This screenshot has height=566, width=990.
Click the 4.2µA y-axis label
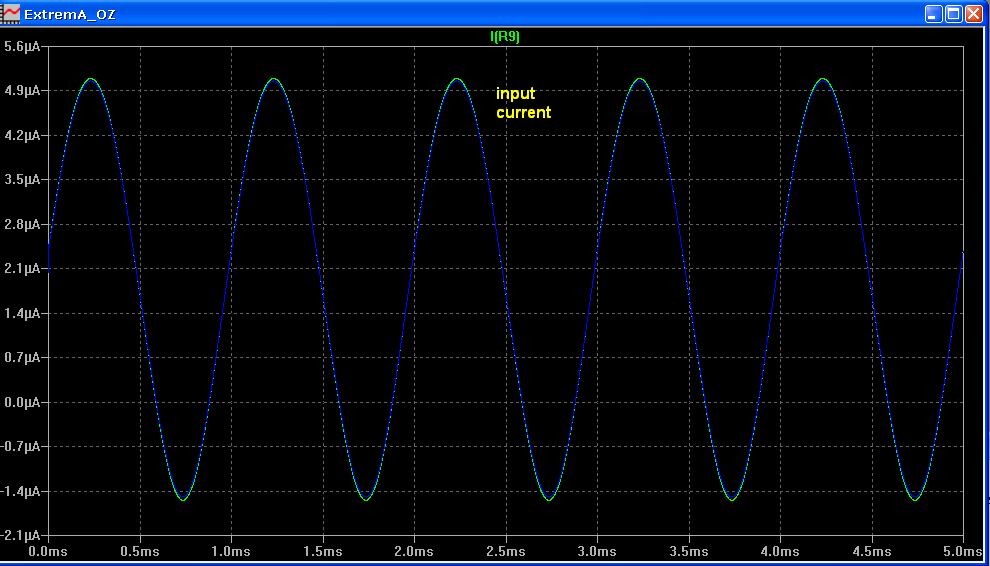[23, 135]
